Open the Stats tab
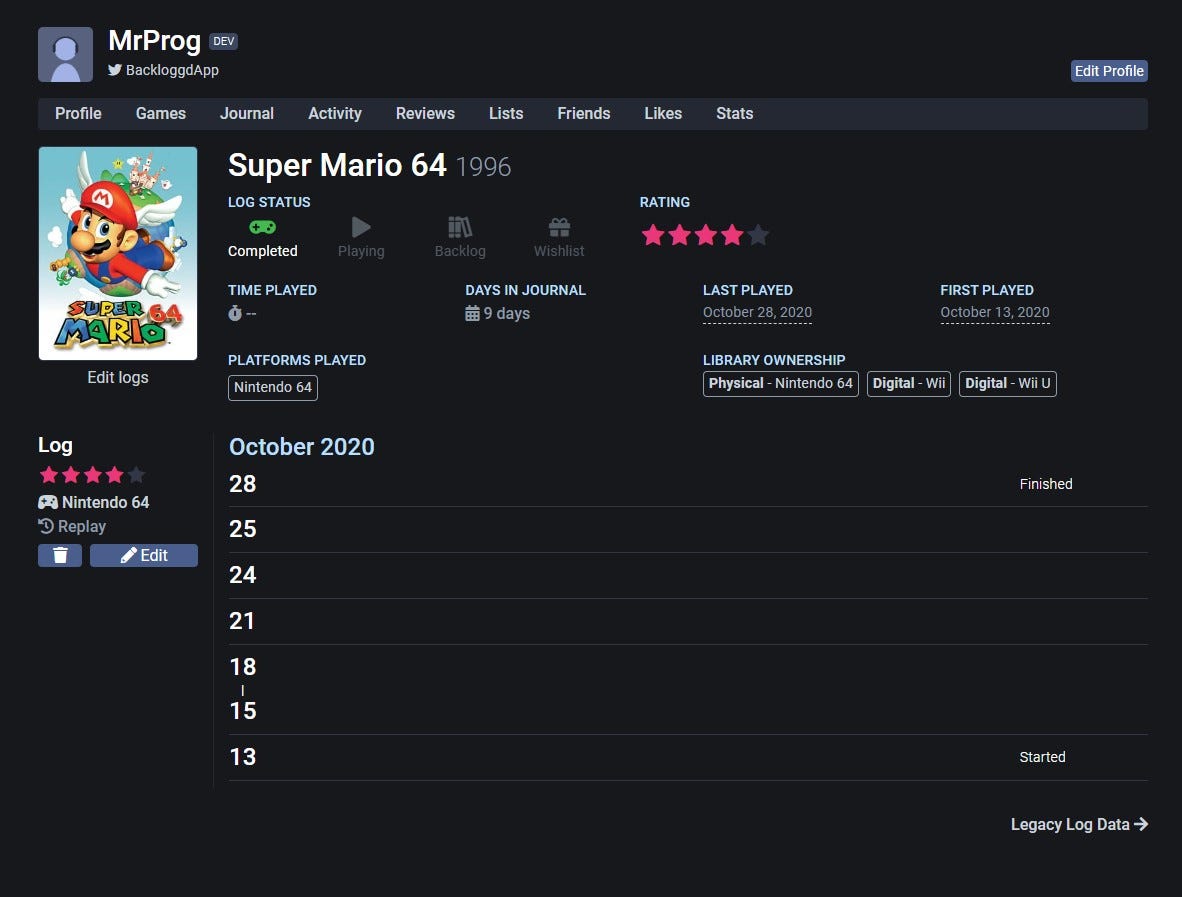 pos(734,114)
